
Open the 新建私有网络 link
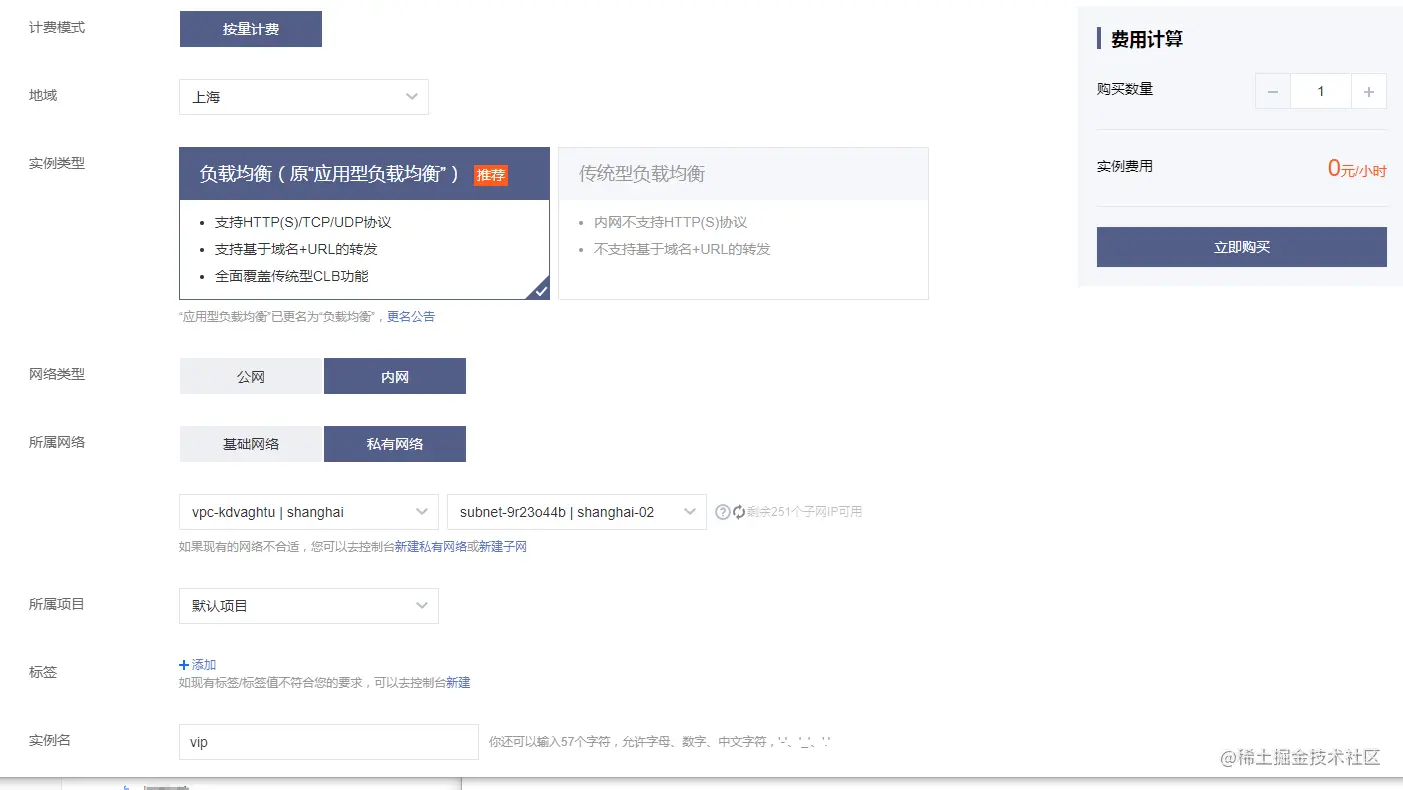click(431, 547)
